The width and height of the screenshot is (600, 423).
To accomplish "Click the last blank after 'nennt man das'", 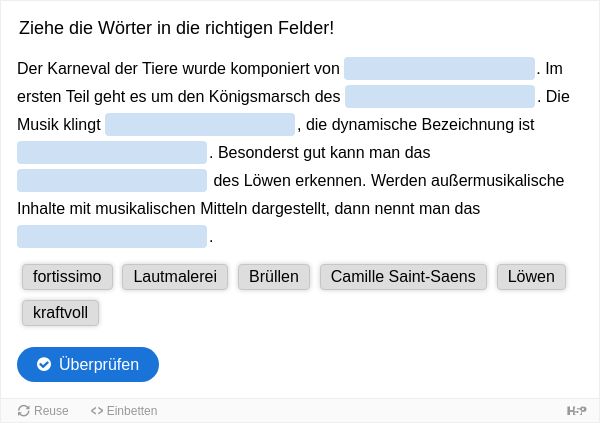I will [x=112, y=237].
